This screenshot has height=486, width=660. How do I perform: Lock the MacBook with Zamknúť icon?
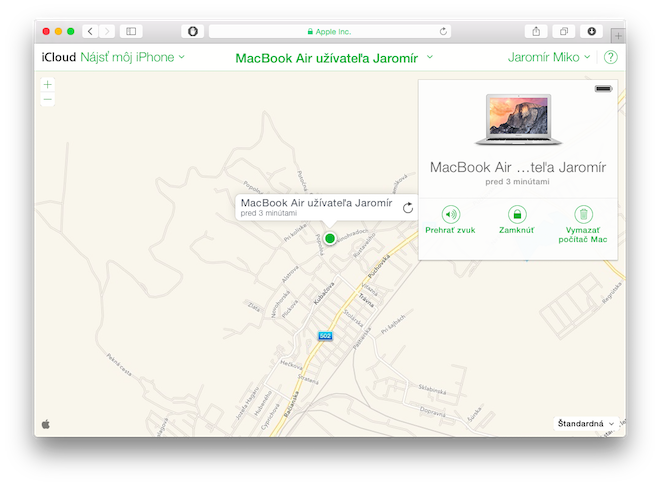pyautogui.click(x=517, y=214)
